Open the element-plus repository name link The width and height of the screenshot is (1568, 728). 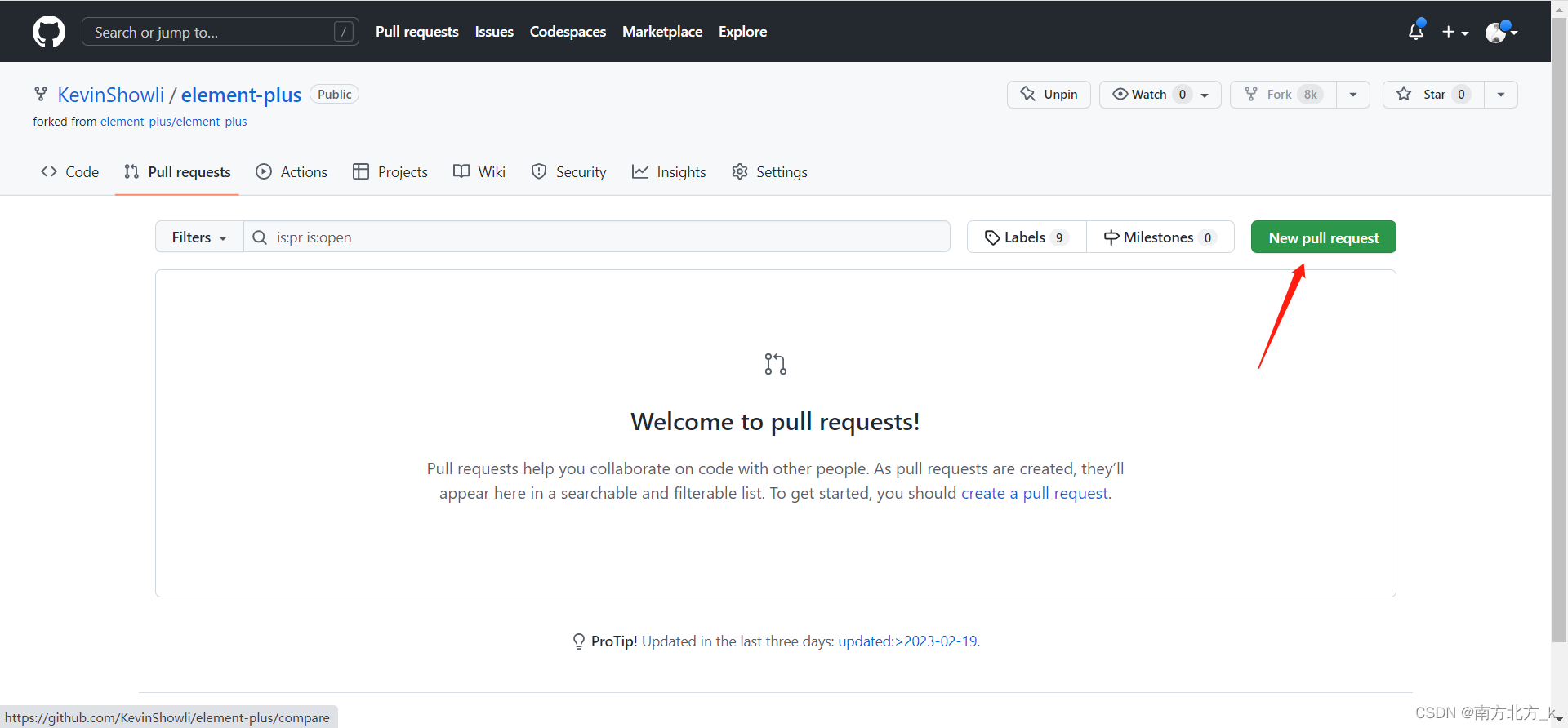pyautogui.click(x=241, y=95)
